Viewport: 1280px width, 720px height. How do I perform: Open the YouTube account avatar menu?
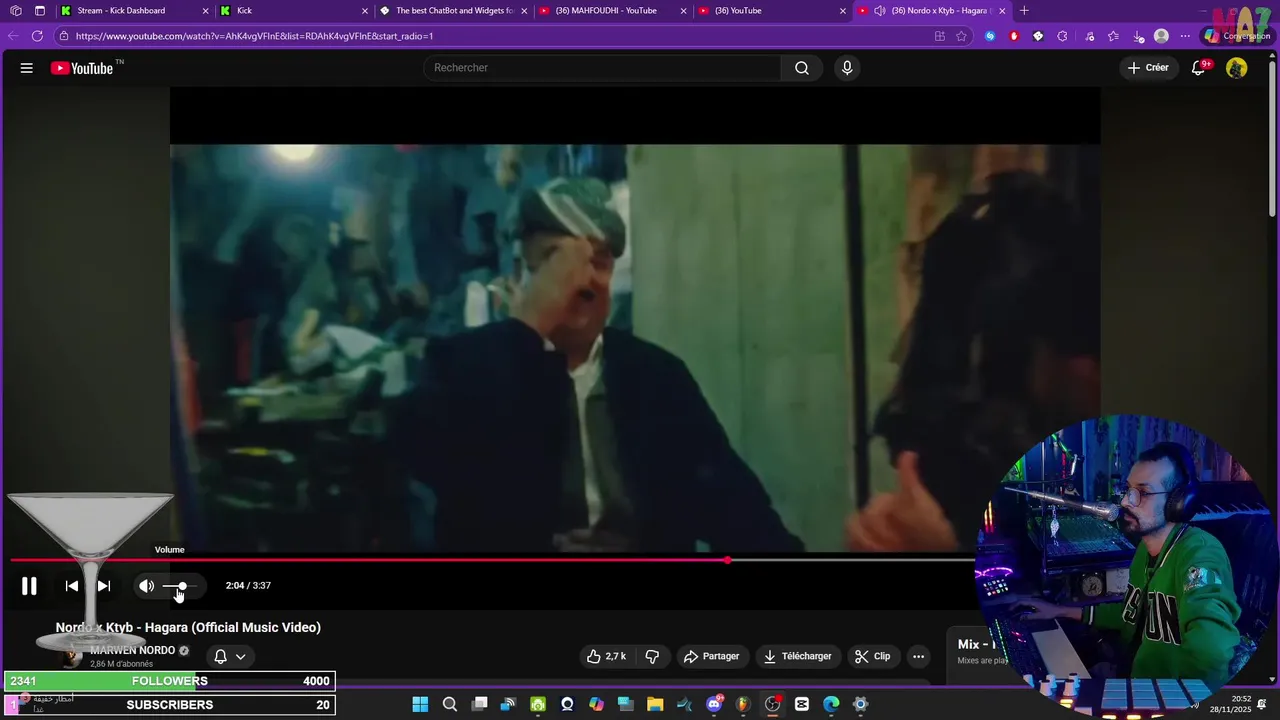click(1237, 68)
